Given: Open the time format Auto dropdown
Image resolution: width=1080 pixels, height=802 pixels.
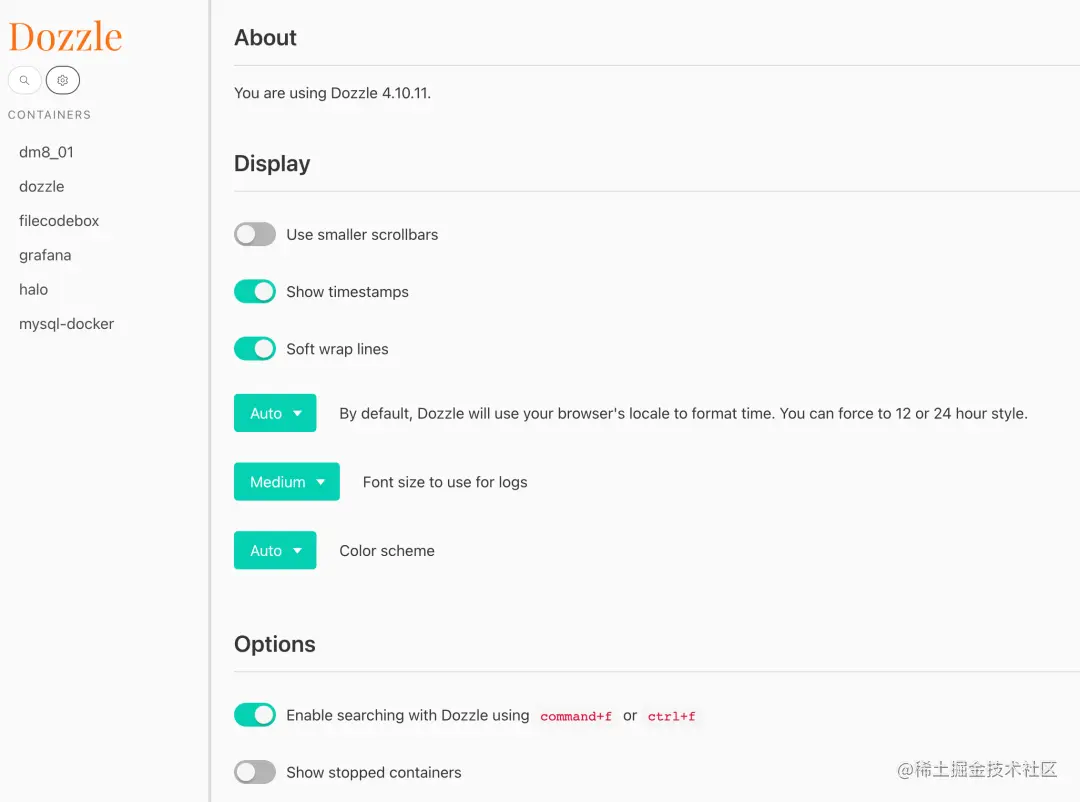Looking at the screenshot, I should click(x=275, y=413).
